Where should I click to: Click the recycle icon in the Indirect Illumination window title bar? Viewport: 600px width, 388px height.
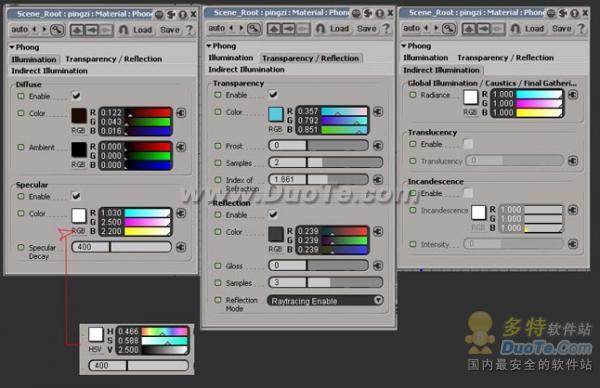coord(562,13)
